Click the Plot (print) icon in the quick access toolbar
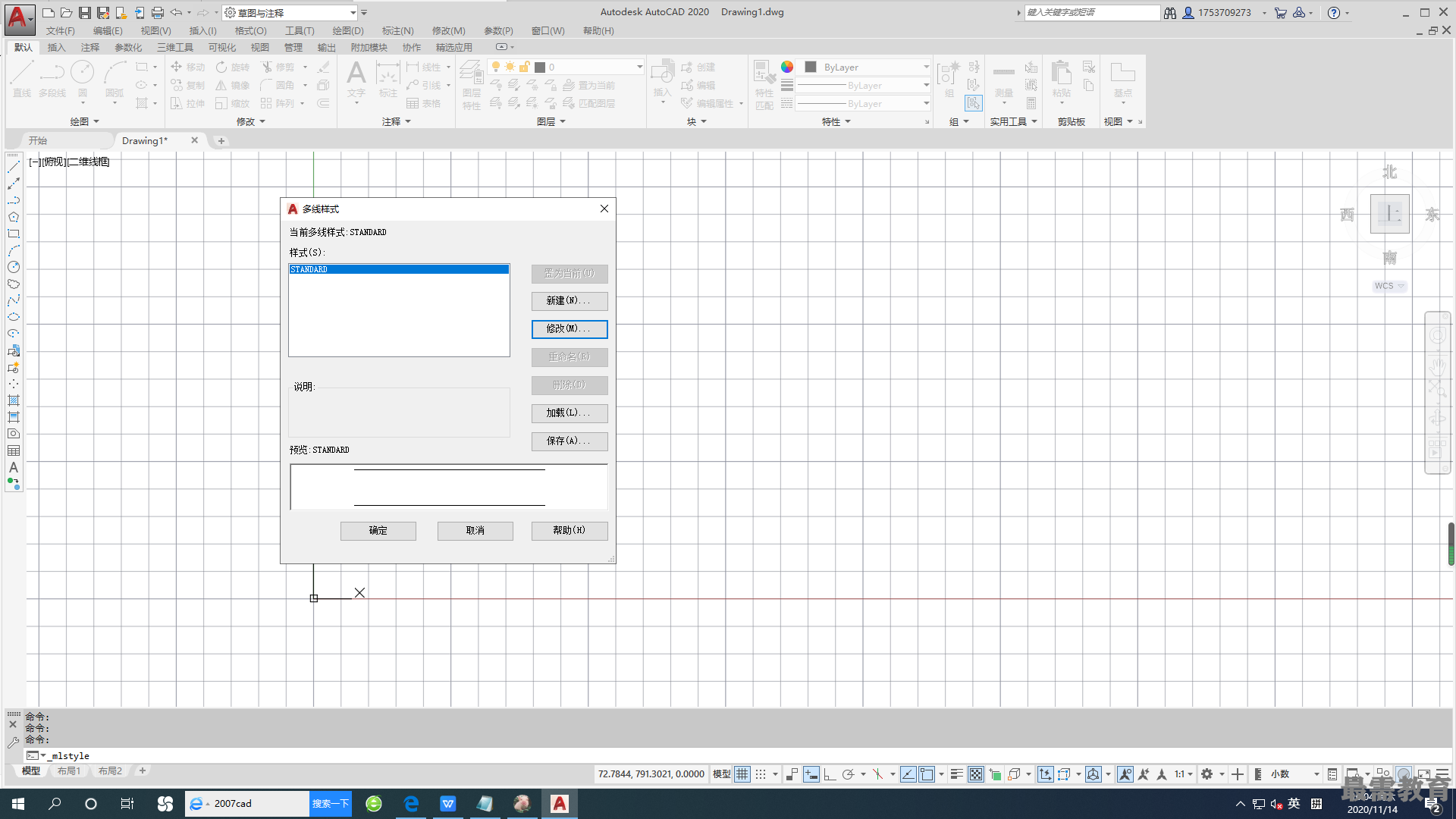 coord(157,13)
